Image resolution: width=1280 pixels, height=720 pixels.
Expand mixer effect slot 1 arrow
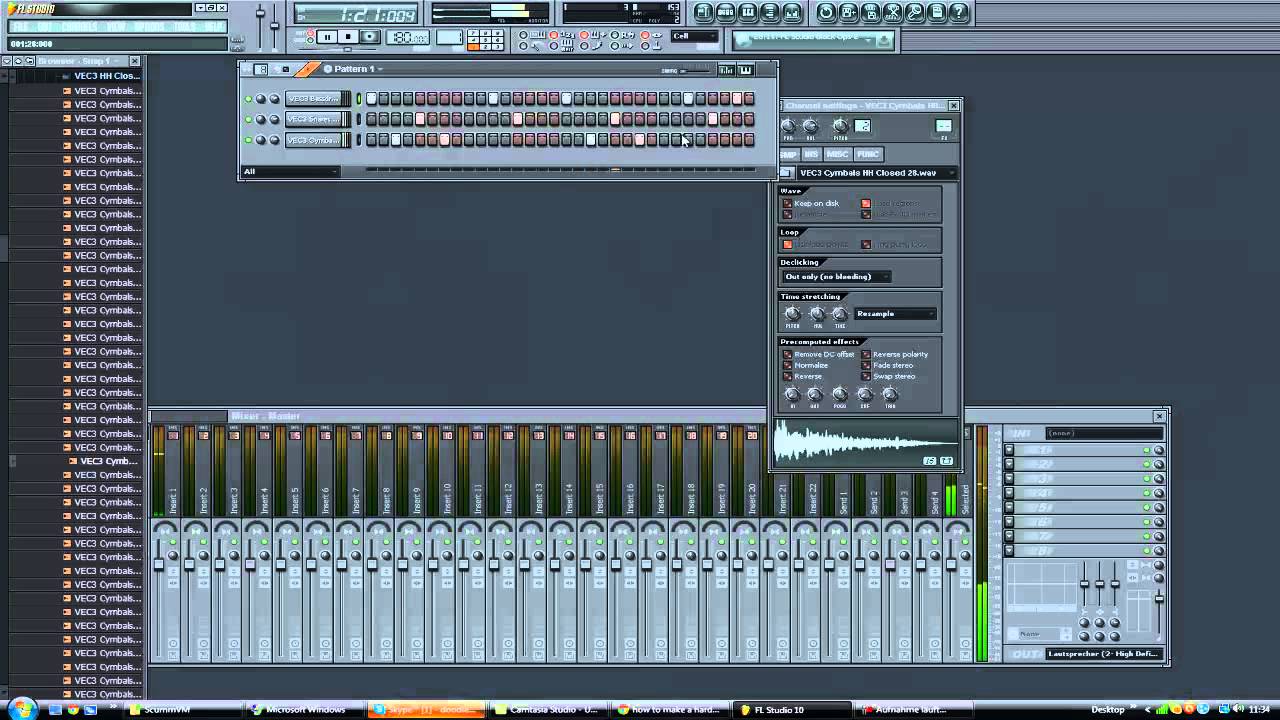tap(1009, 450)
